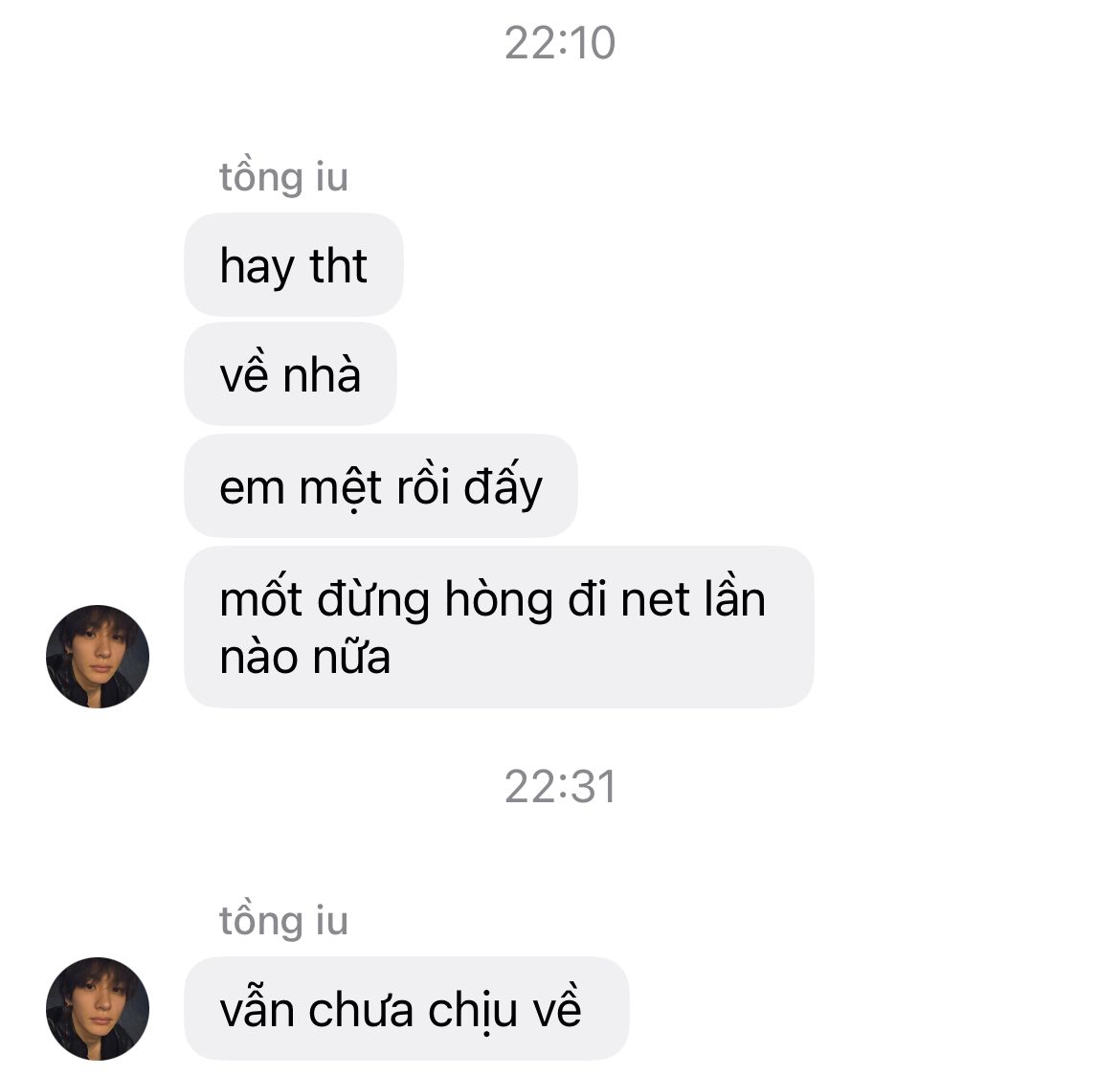
Task: Click the word 'nhà' in the second bubble
Action: pyautogui.click(x=322, y=374)
